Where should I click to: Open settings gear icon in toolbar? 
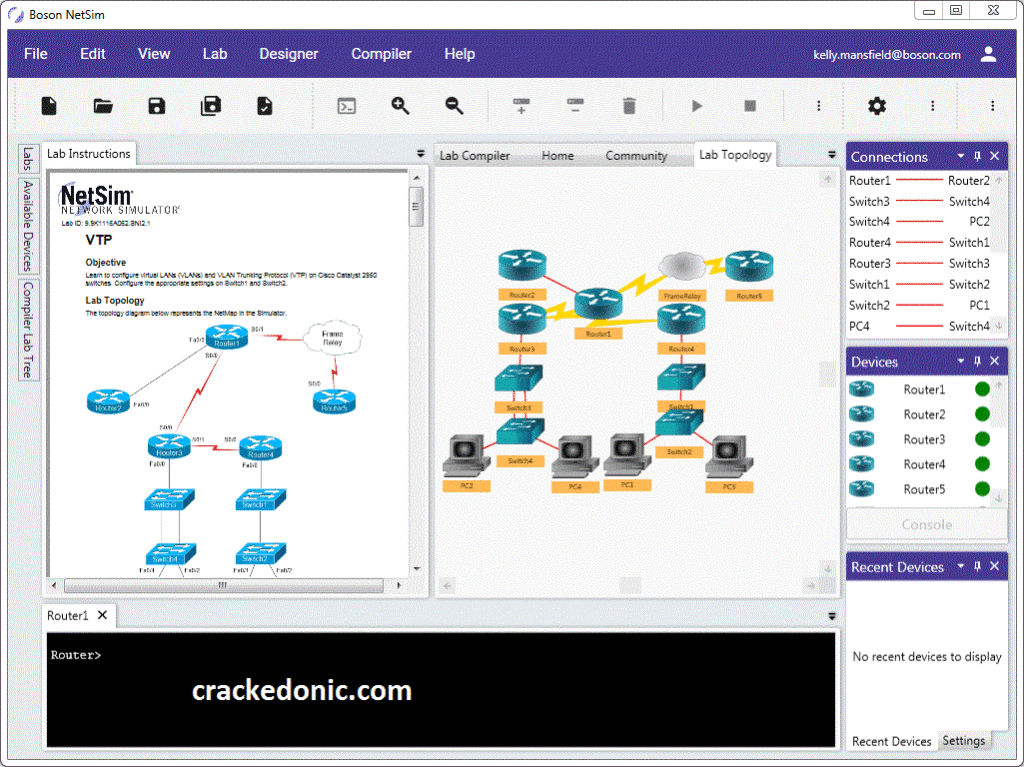click(x=877, y=106)
